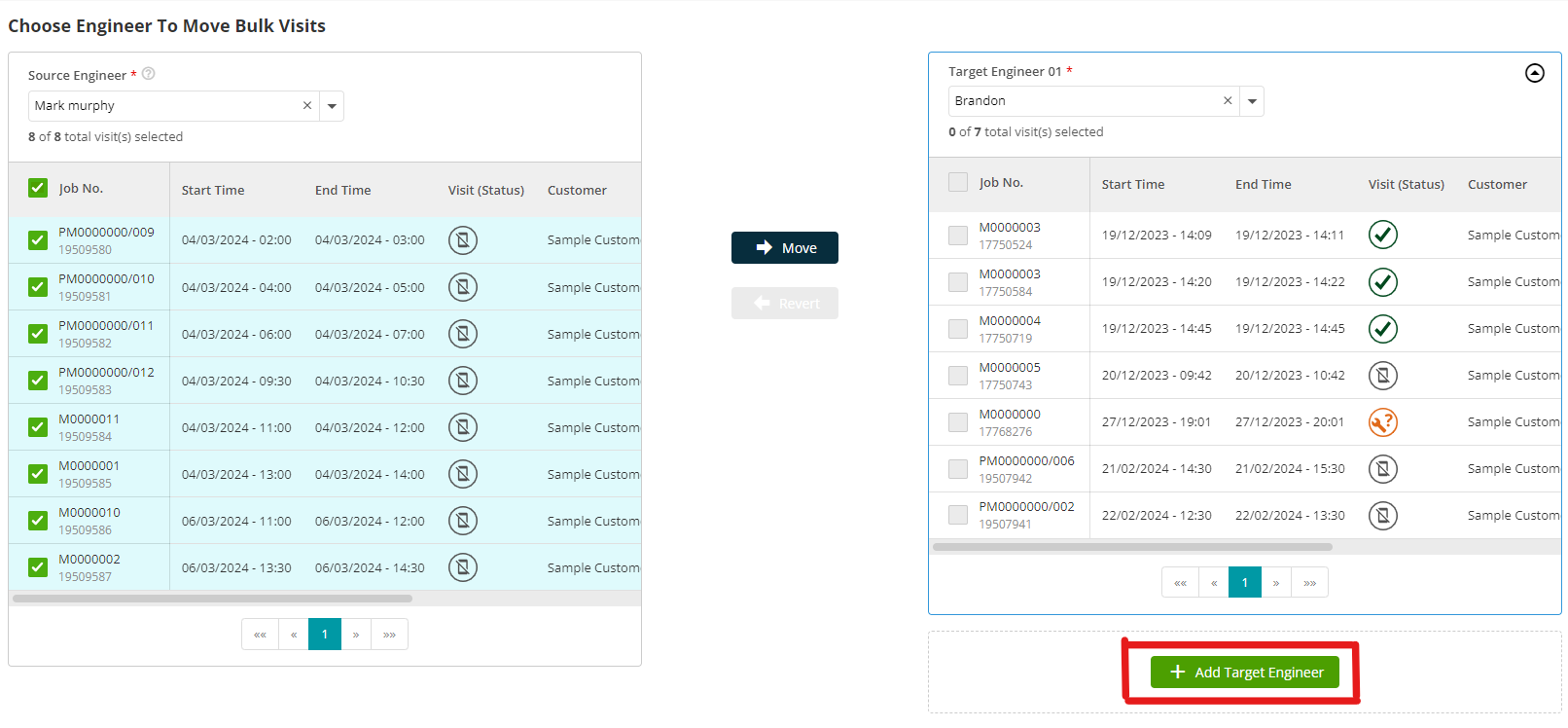
Task: Check the box for job M0000005
Action: point(958,375)
